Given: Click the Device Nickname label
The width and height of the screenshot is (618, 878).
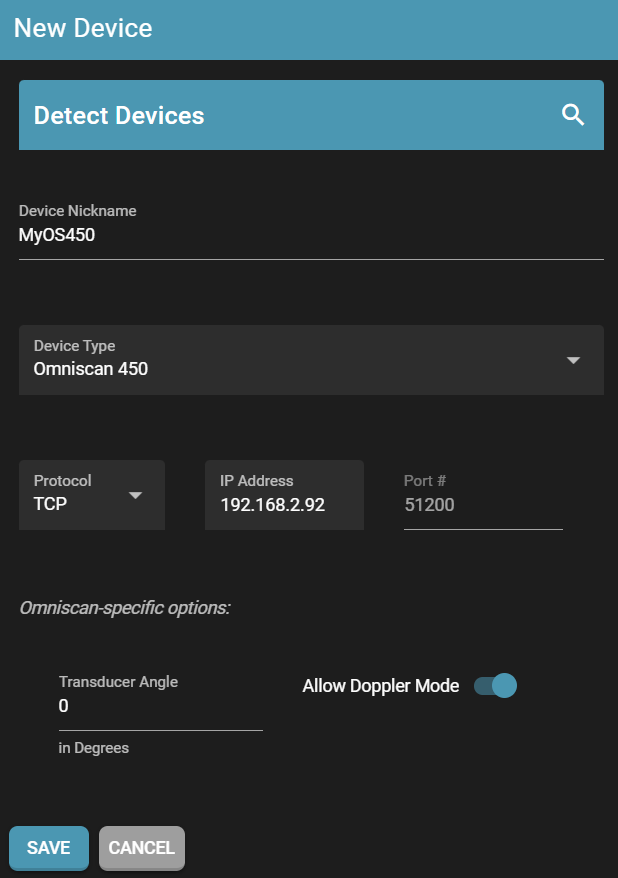Looking at the screenshot, I should (x=78, y=211).
